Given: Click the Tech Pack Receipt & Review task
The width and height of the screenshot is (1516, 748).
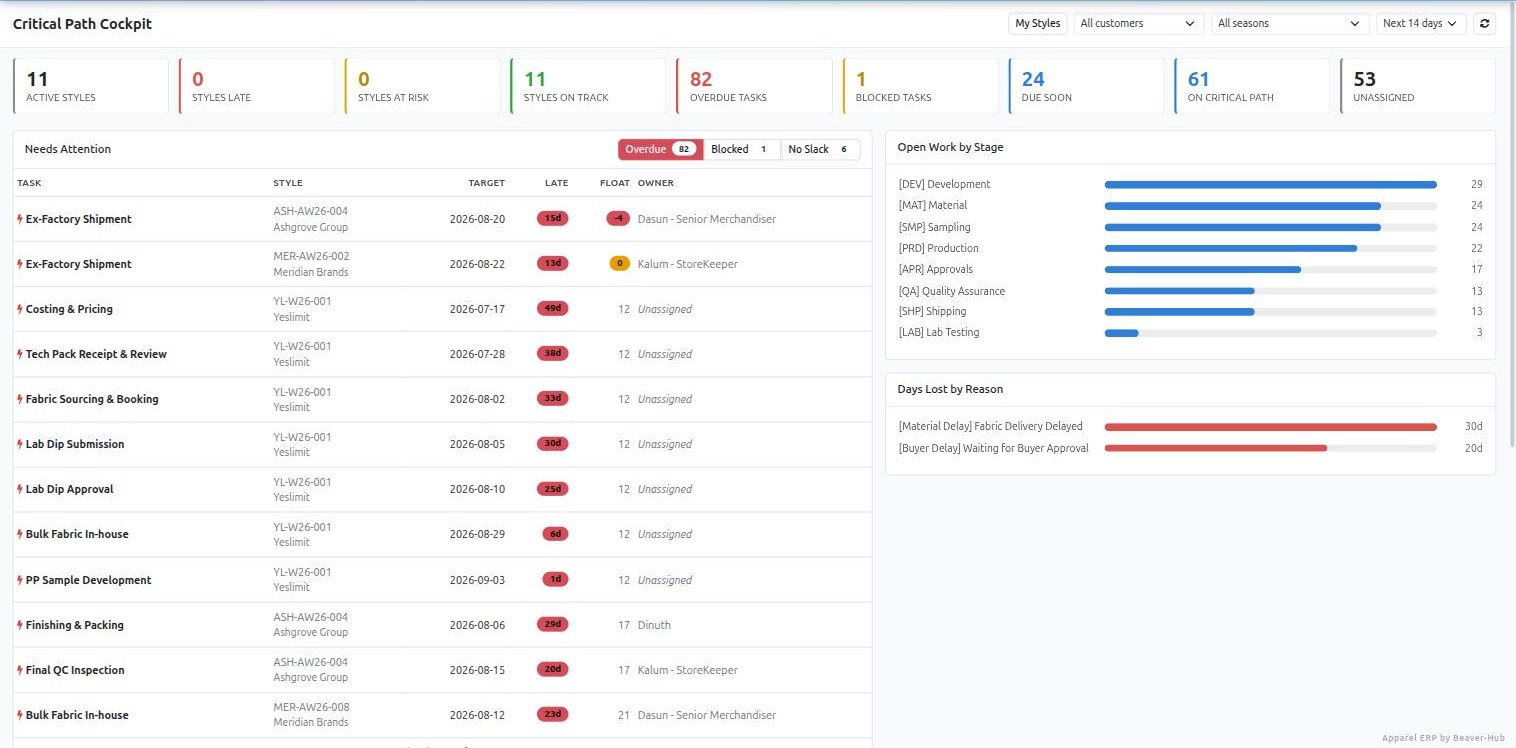Looking at the screenshot, I should pos(96,354).
